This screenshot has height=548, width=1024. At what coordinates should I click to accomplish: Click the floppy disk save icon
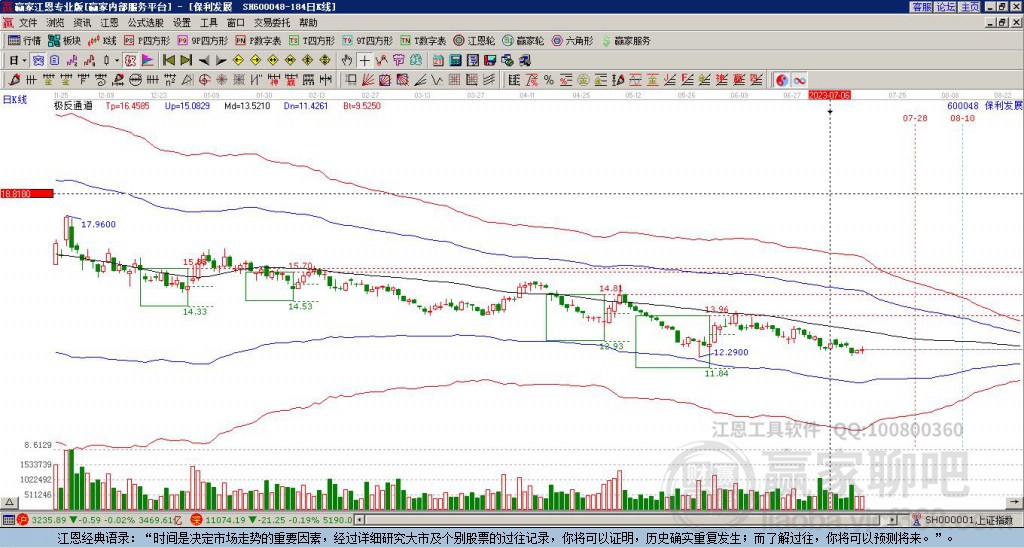coord(490,60)
